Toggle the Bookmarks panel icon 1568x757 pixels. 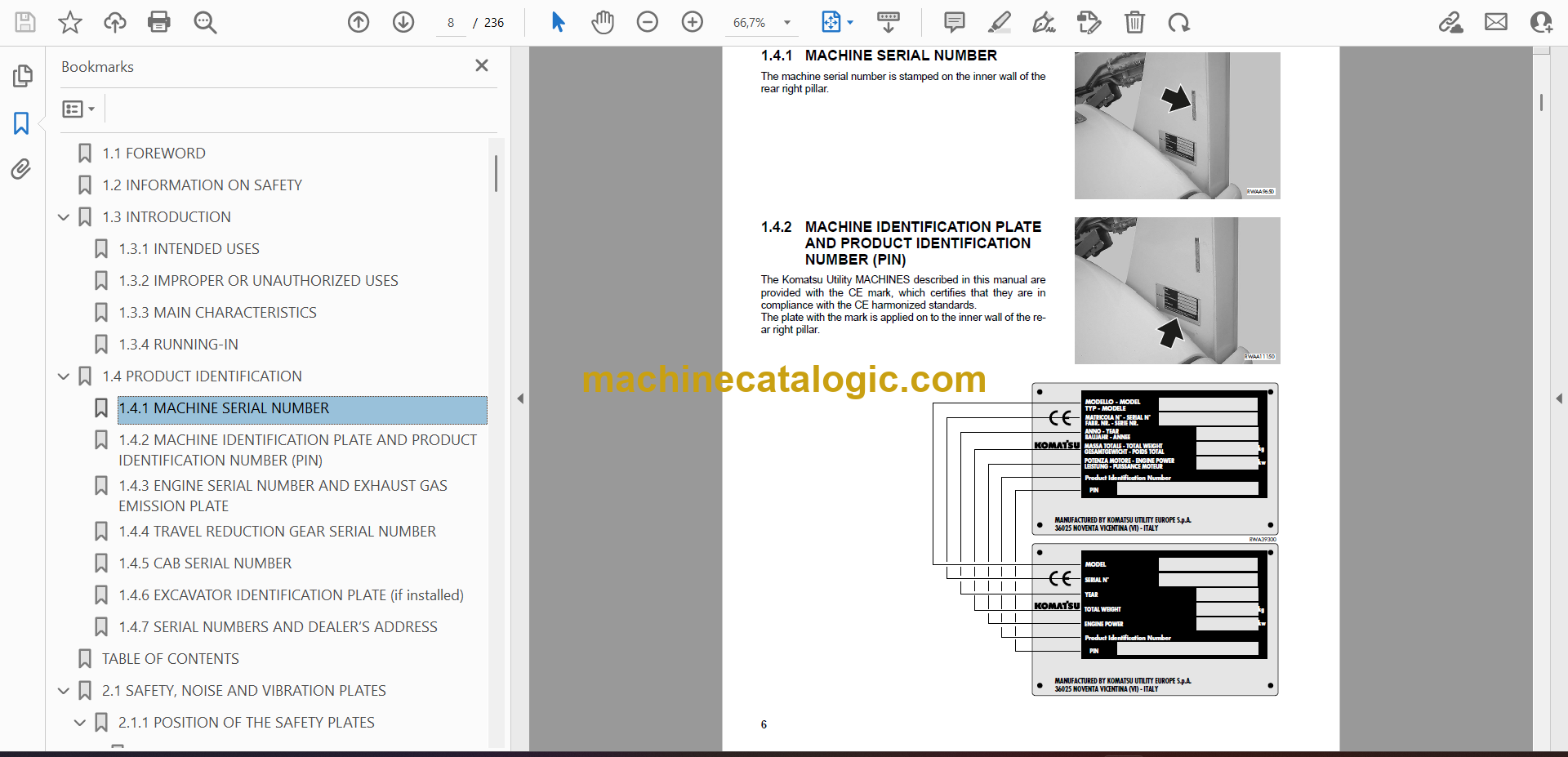click(x=21, y=123)
